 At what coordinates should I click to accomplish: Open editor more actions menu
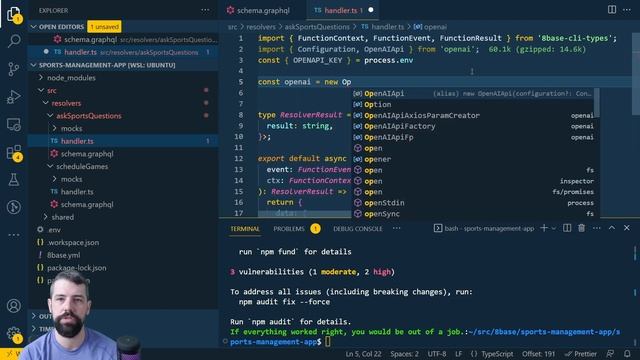(627, 9)
